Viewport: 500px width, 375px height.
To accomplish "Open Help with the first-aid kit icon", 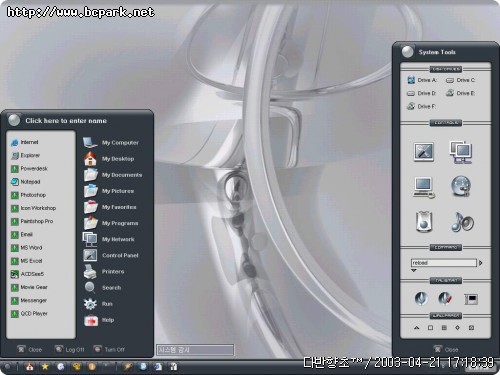I will point(99,320).
